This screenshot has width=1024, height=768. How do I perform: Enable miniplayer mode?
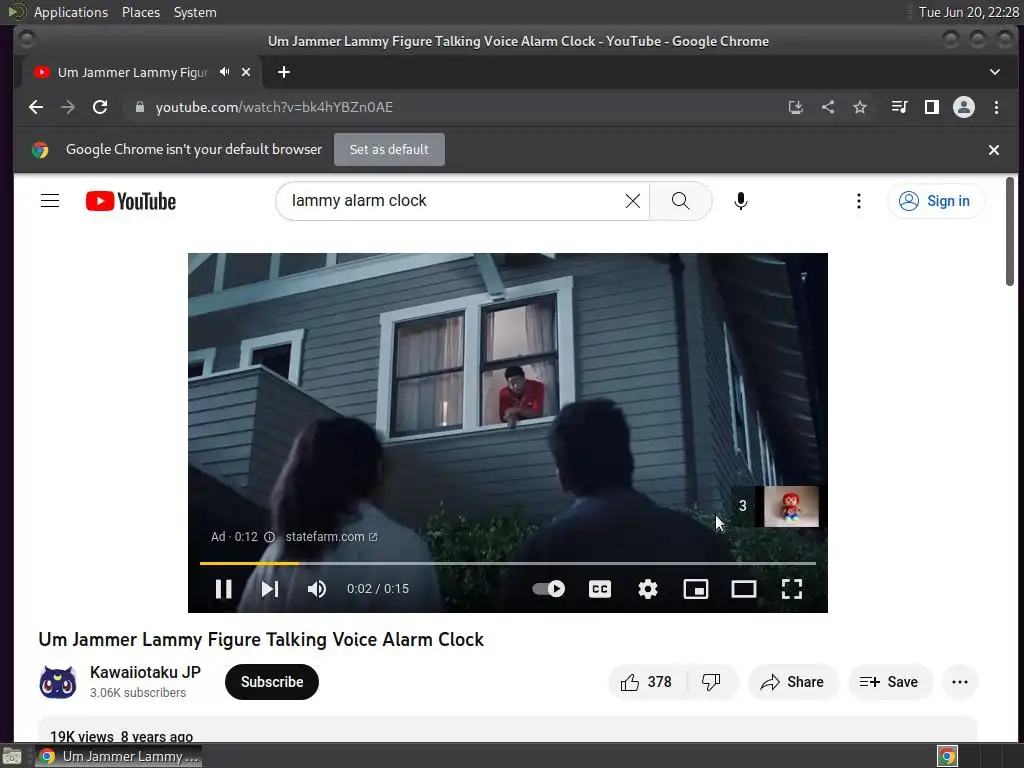(696, 589)
